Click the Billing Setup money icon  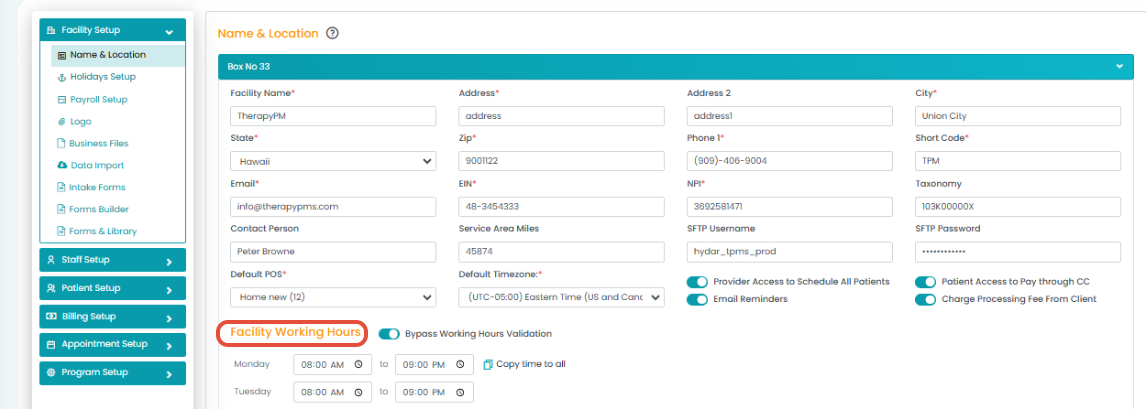51,316
